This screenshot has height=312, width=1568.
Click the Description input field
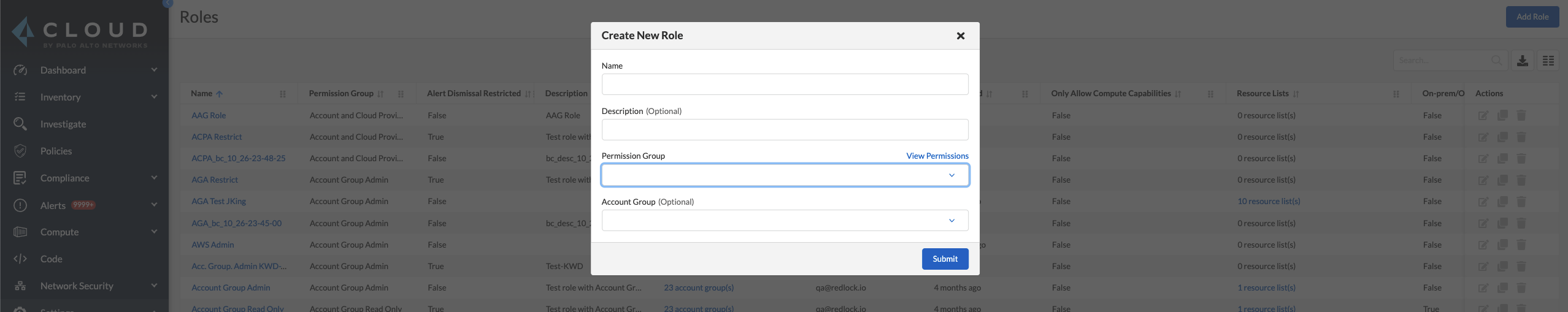click(784, 130)
